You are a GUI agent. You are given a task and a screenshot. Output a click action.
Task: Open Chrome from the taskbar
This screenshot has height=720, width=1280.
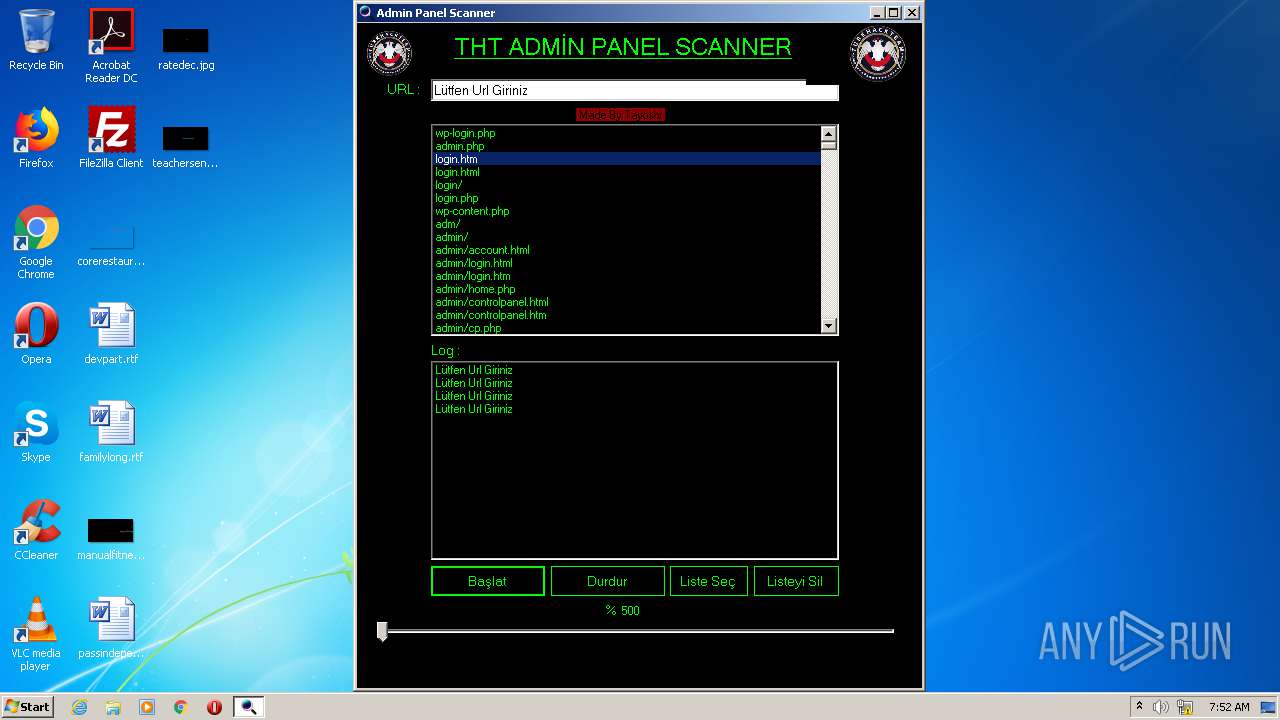181,707
